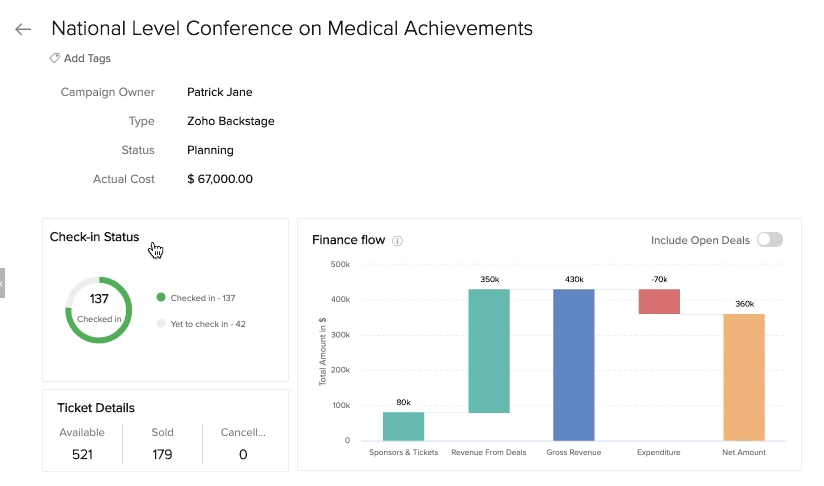This screenshot has height=486, width=824.
Task: Click the blue Gross Revenue bar
Action: click(573, 364)
